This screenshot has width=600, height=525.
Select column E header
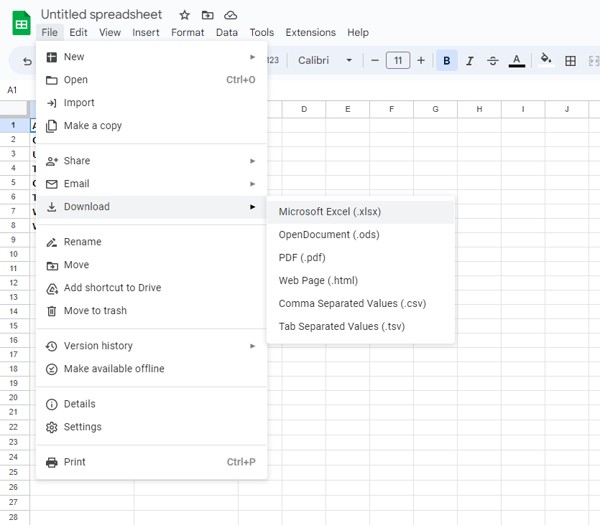click(x=348, y=109)
